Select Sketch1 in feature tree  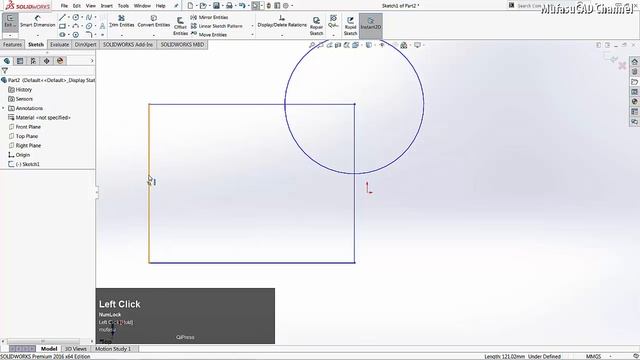(x=24, y=164)
